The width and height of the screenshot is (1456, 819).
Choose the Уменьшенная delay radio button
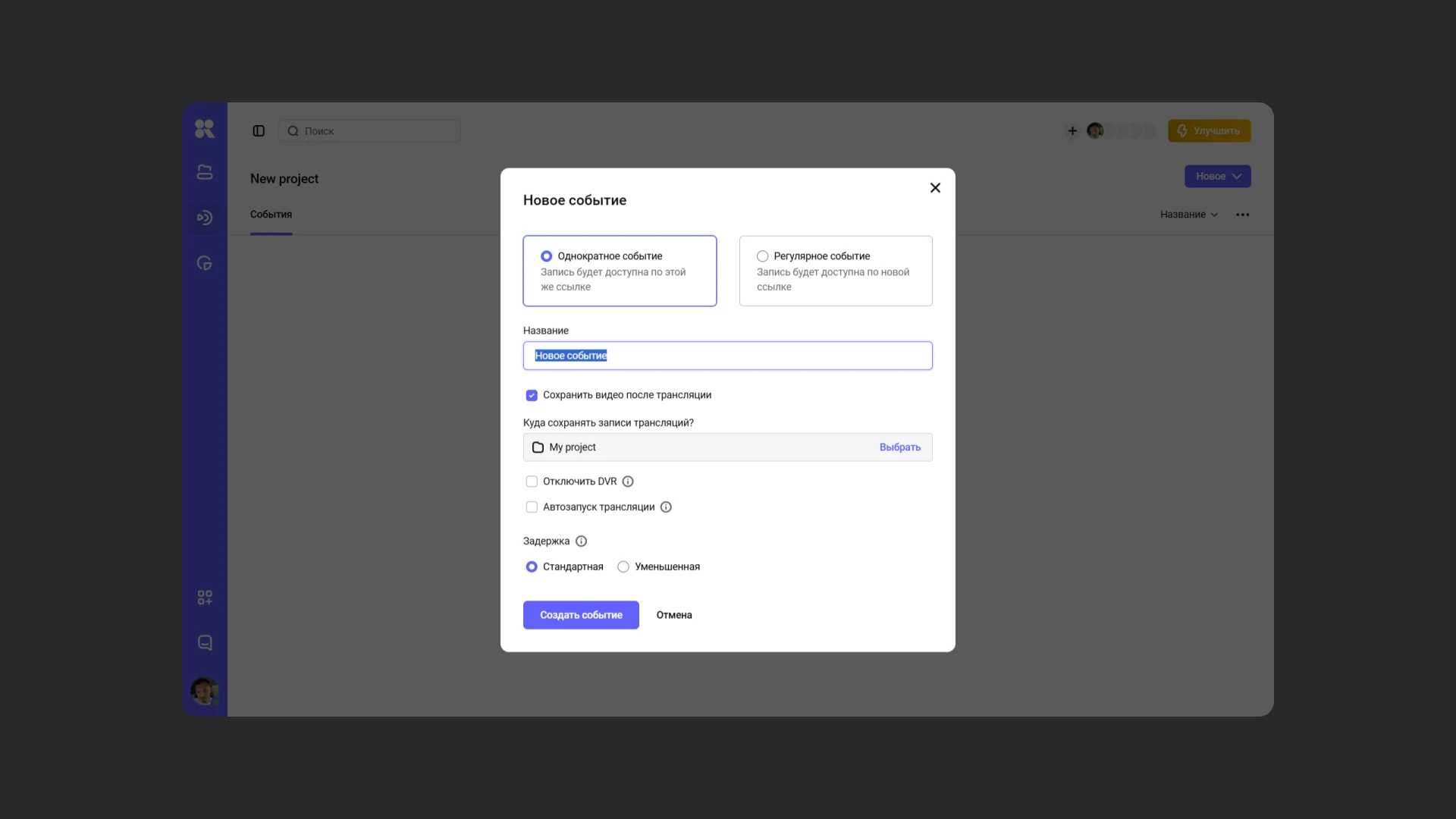(x=623, y=567)
